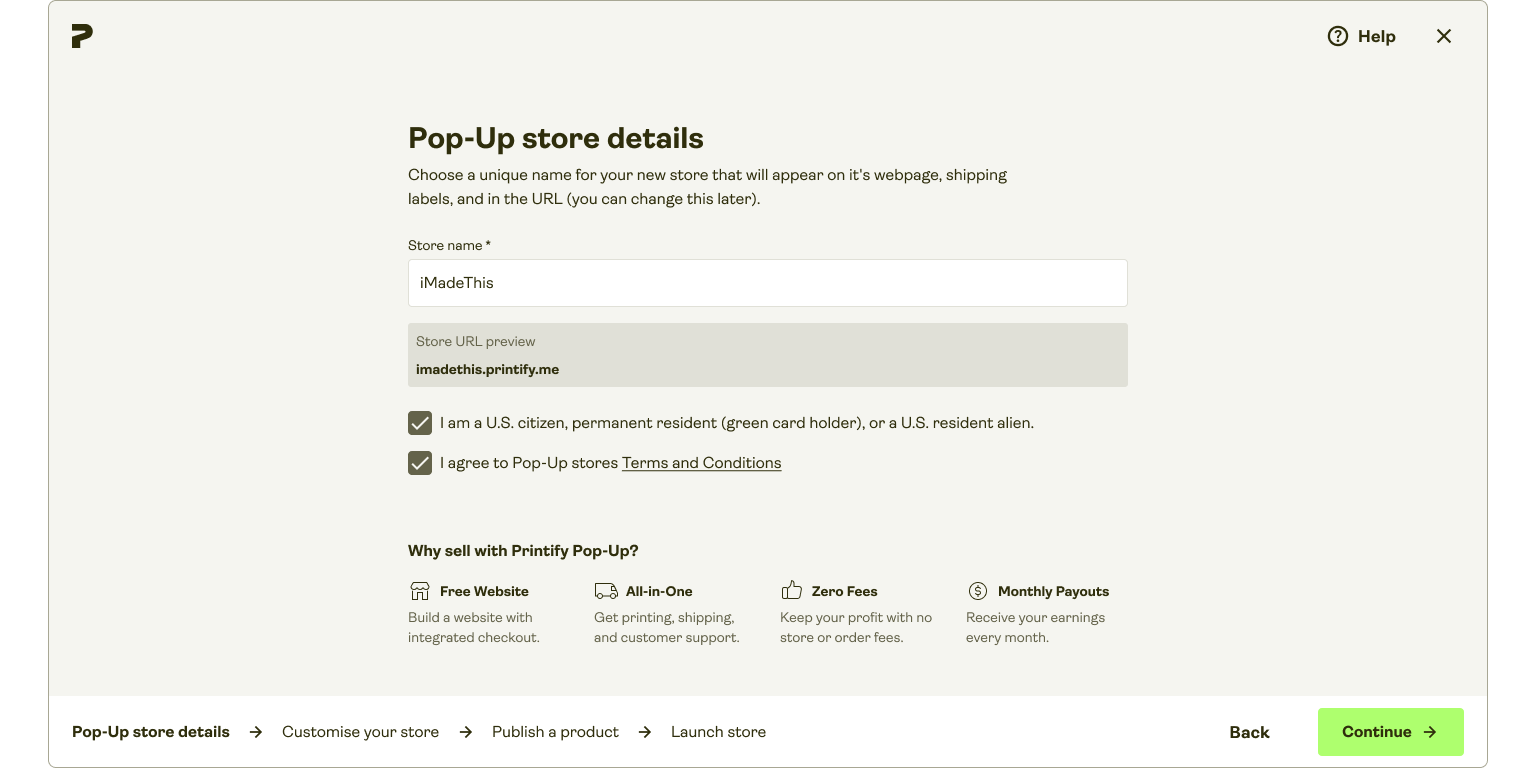Open the Terms and Conditions link
This screenshot has width=1536, height=768.
(x=701, y=463)
